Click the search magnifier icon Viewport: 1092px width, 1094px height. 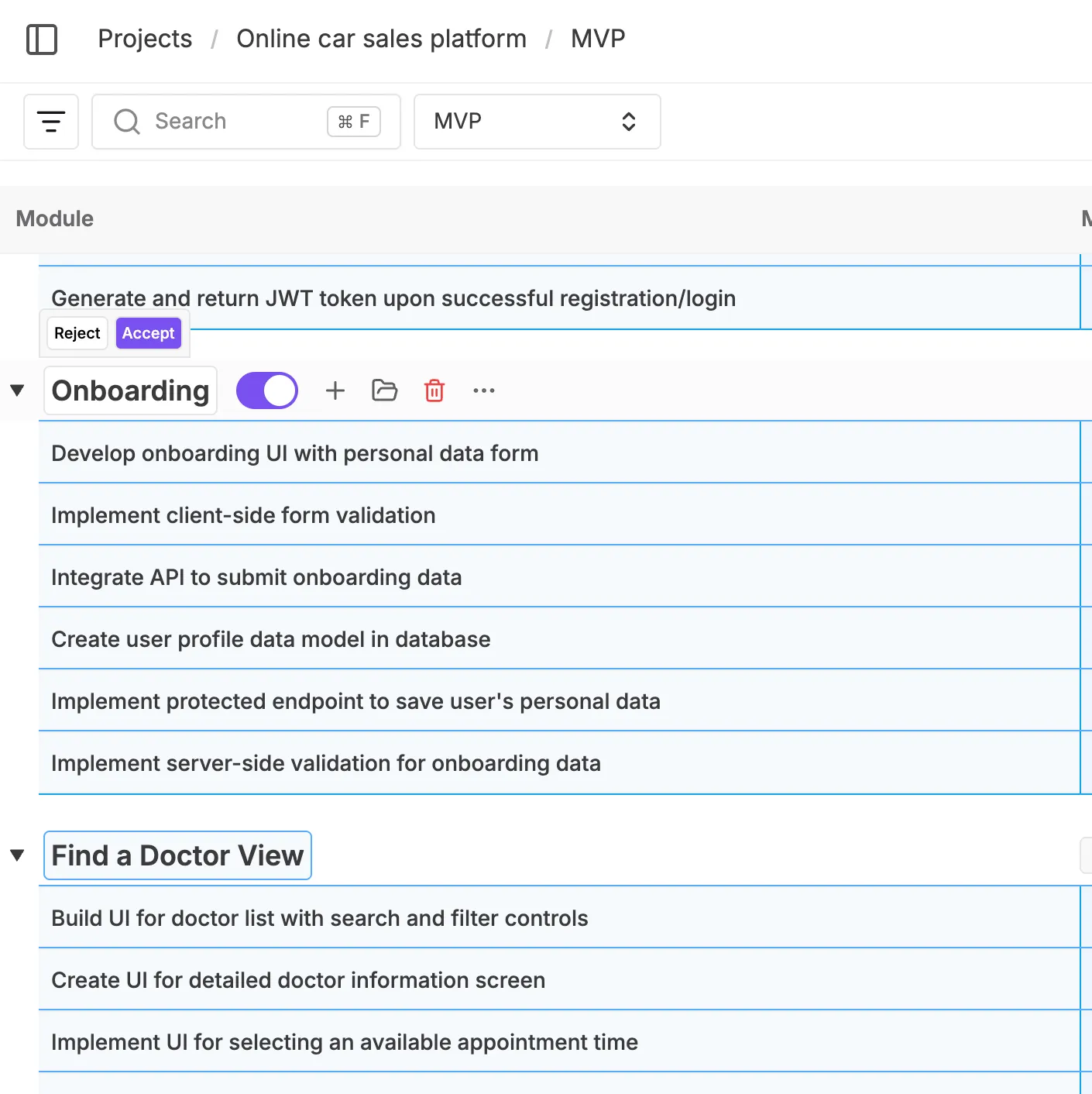point(126,122)
